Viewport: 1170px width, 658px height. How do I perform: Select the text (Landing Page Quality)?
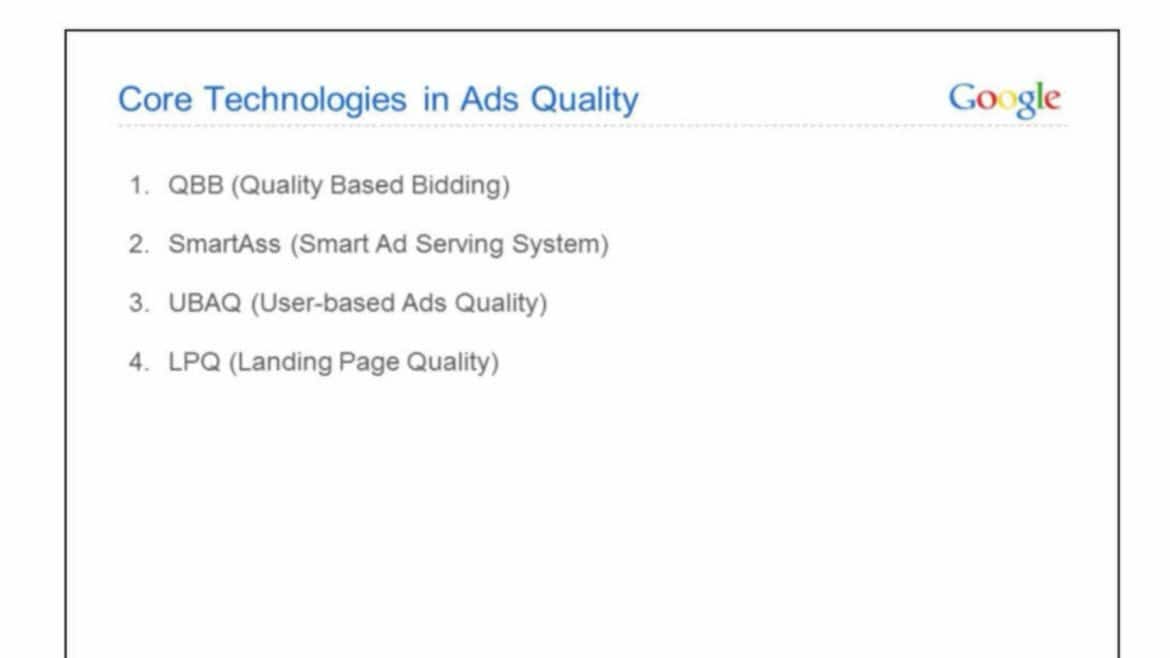point(364,363)
